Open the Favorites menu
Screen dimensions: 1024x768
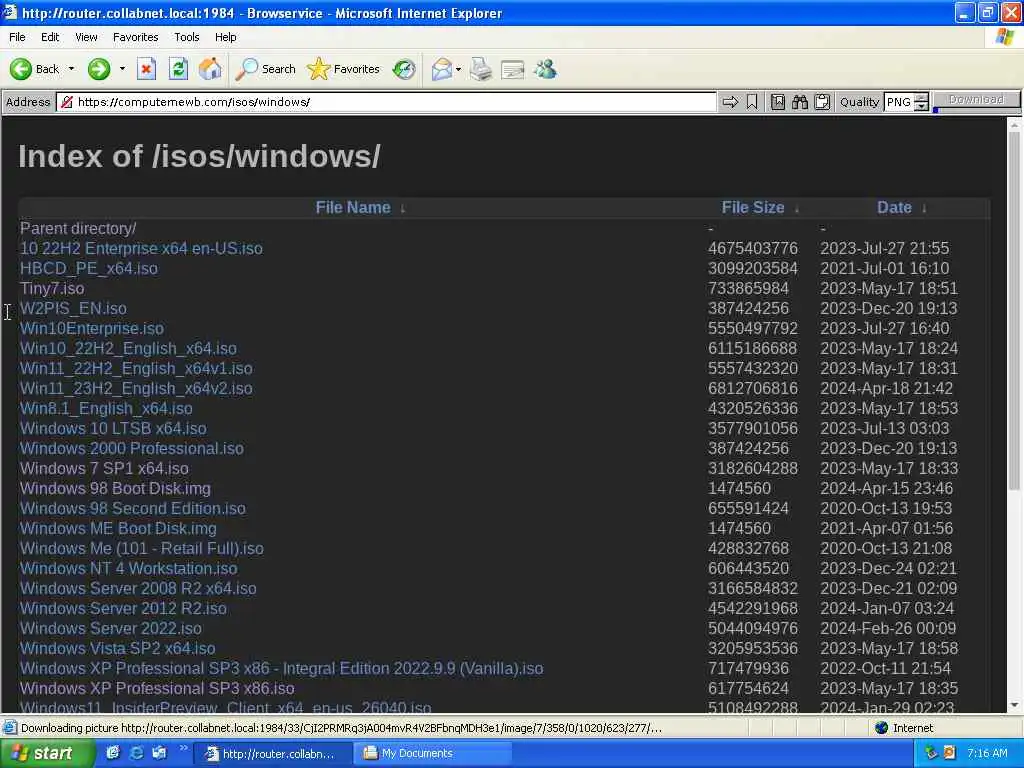pos(135,37)
